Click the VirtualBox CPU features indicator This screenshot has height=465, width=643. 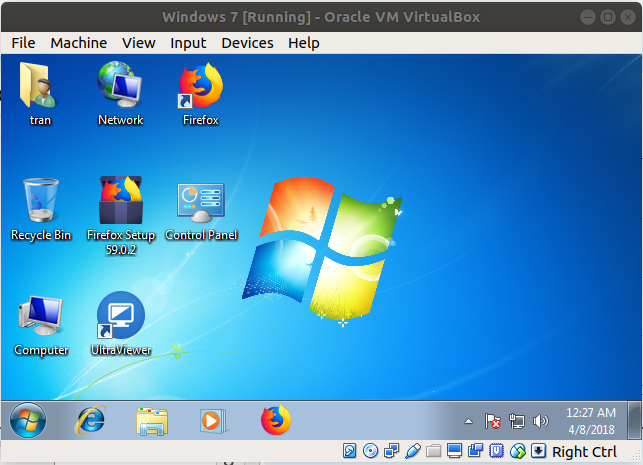496,451
